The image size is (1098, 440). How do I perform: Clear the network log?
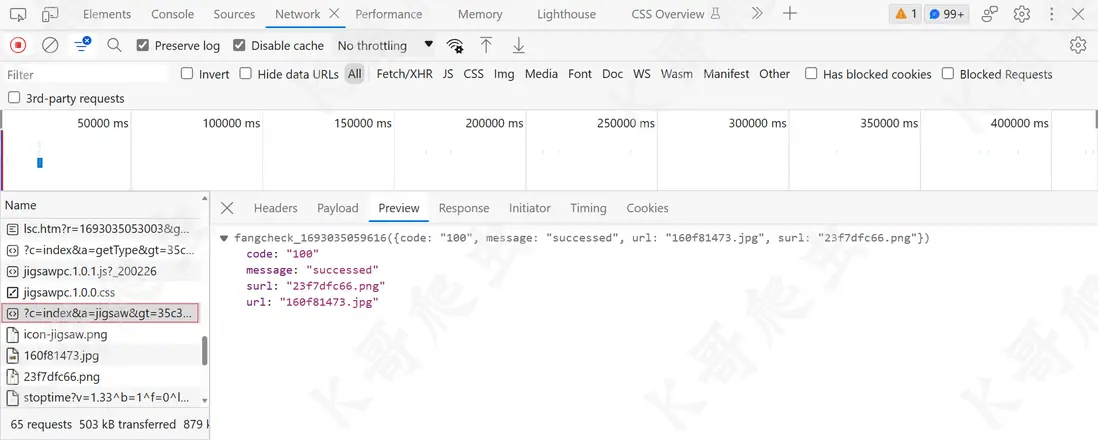50,46
